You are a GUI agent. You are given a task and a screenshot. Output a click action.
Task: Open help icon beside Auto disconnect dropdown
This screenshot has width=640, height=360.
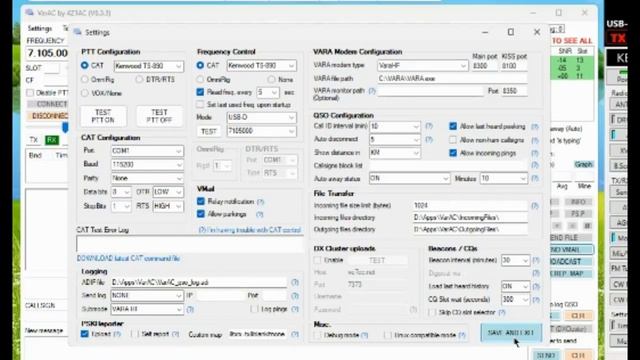tap(429, 139)
